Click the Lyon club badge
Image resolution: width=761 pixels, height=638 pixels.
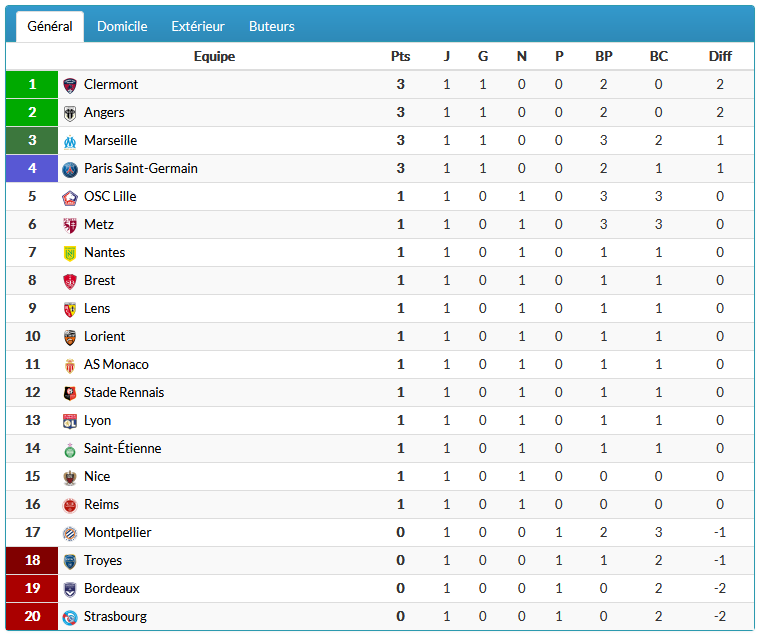pos(70,421)
